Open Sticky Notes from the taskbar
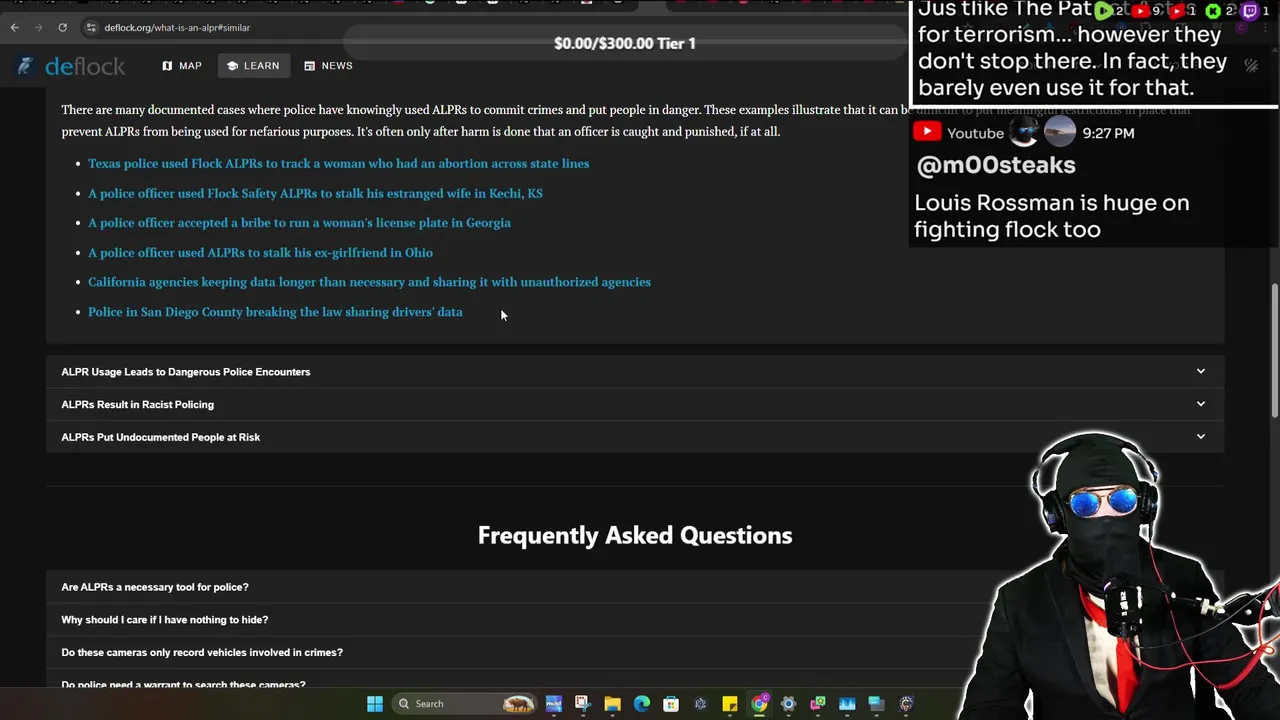Image resolution: width=1280 pixels, height=720 pixels. 730,704
